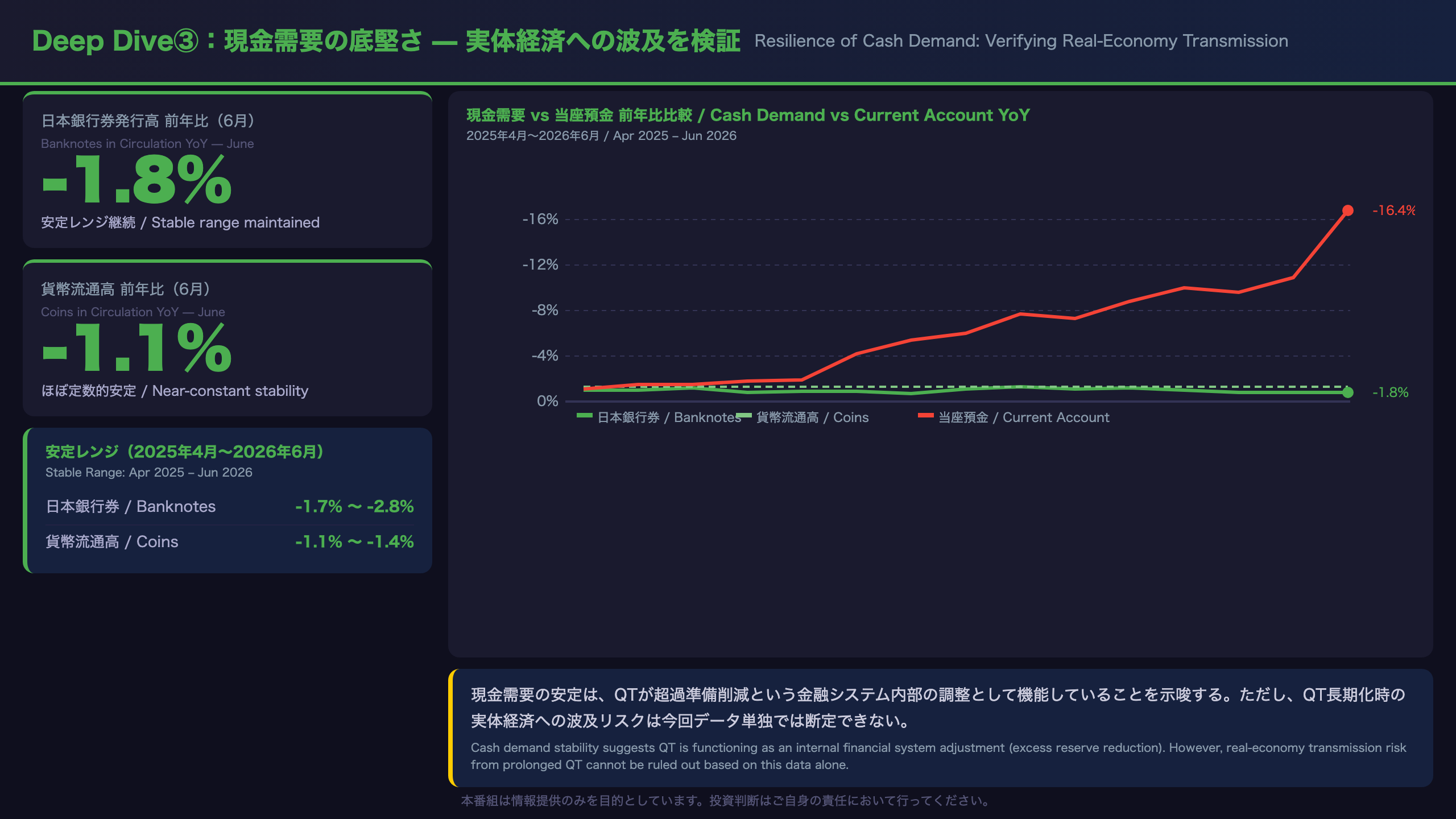Click the large -1.8% banknotes figure
The width and height of the screenshot is (1456, 819).
coord(136,180)
